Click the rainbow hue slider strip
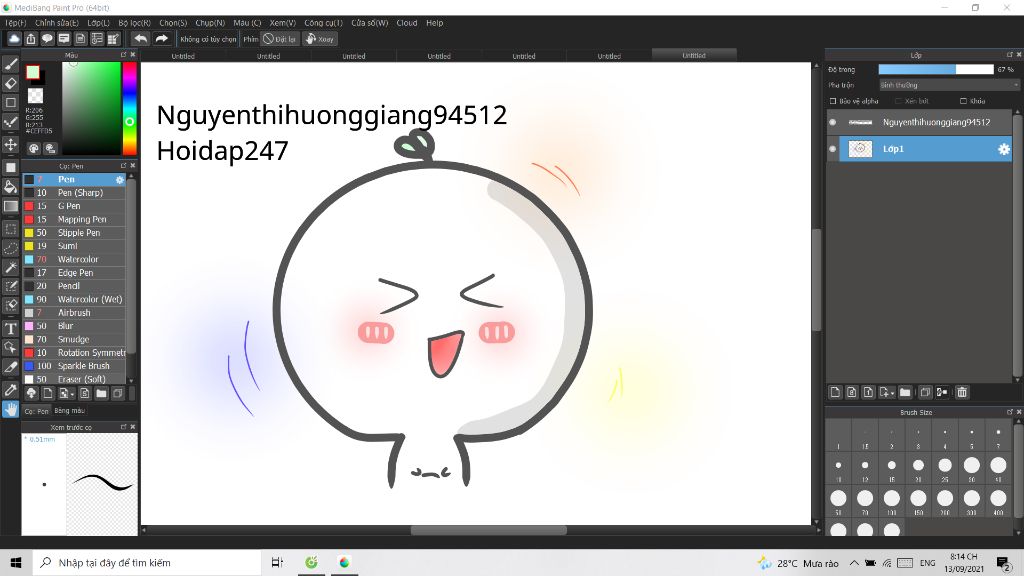1024x576 pixels. click(x=130, y=108)
